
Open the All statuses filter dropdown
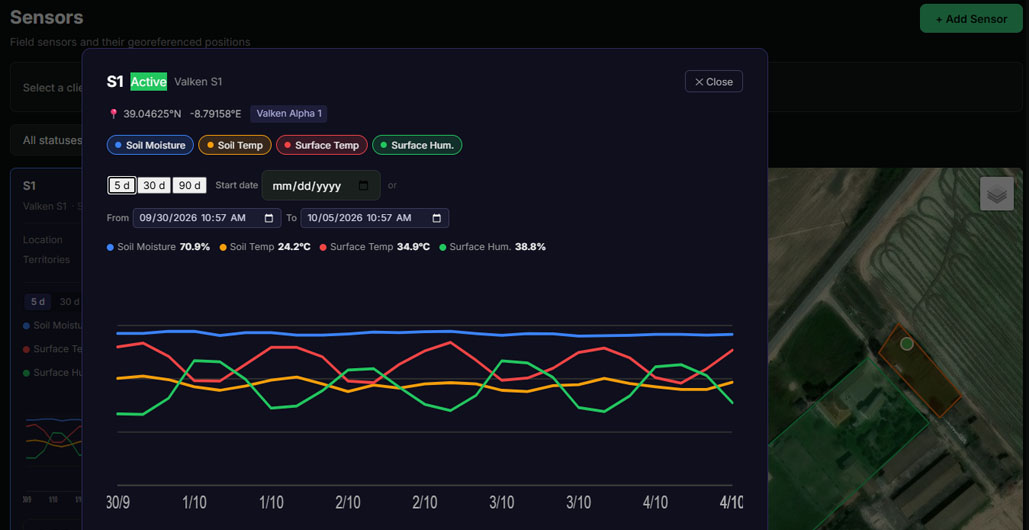pos(46,140)
